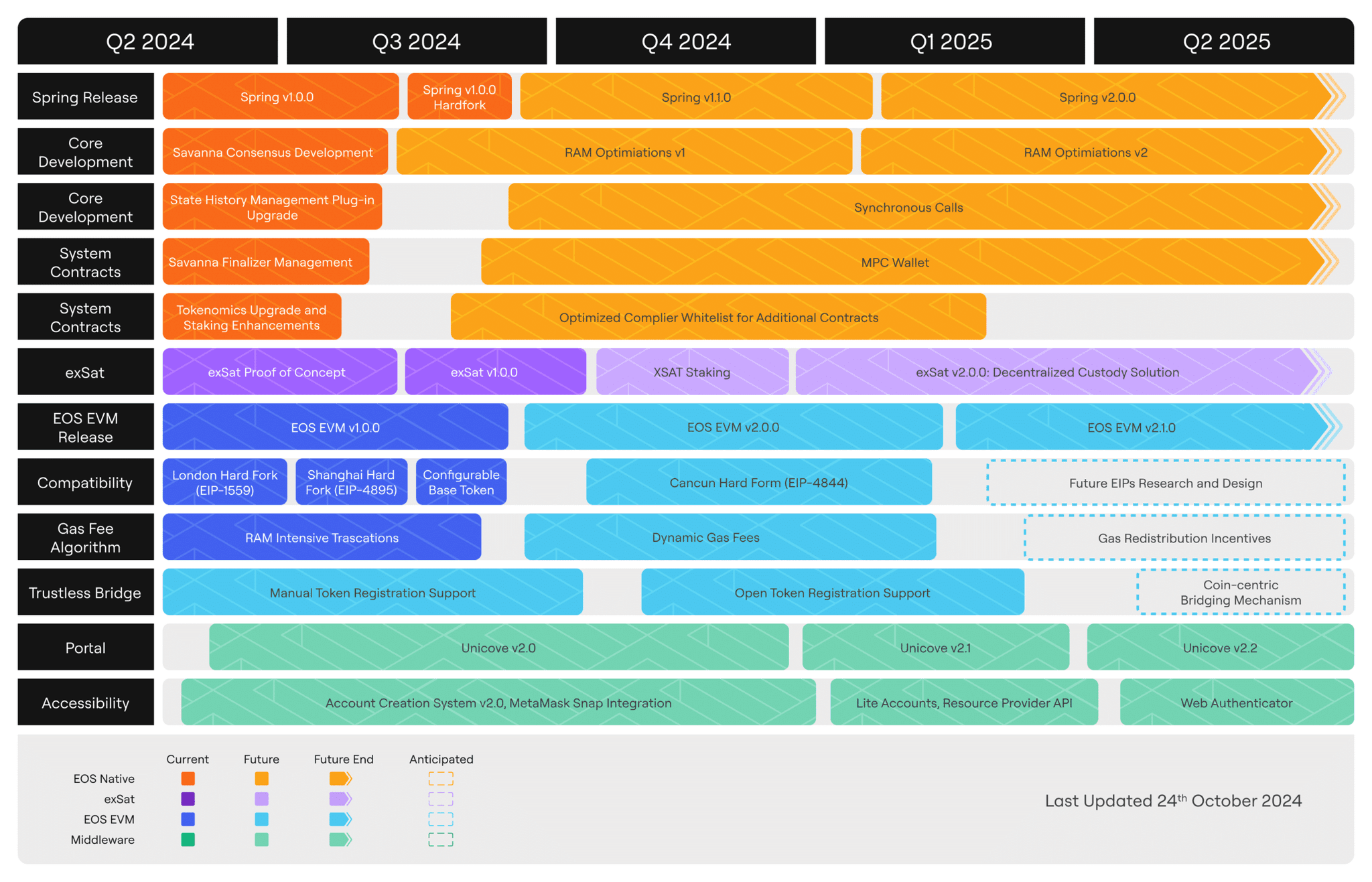This screenshot has height=882, width=1372.
Task: Click EOS EVM Future End arrow icon
Action: tap(341, 819)
